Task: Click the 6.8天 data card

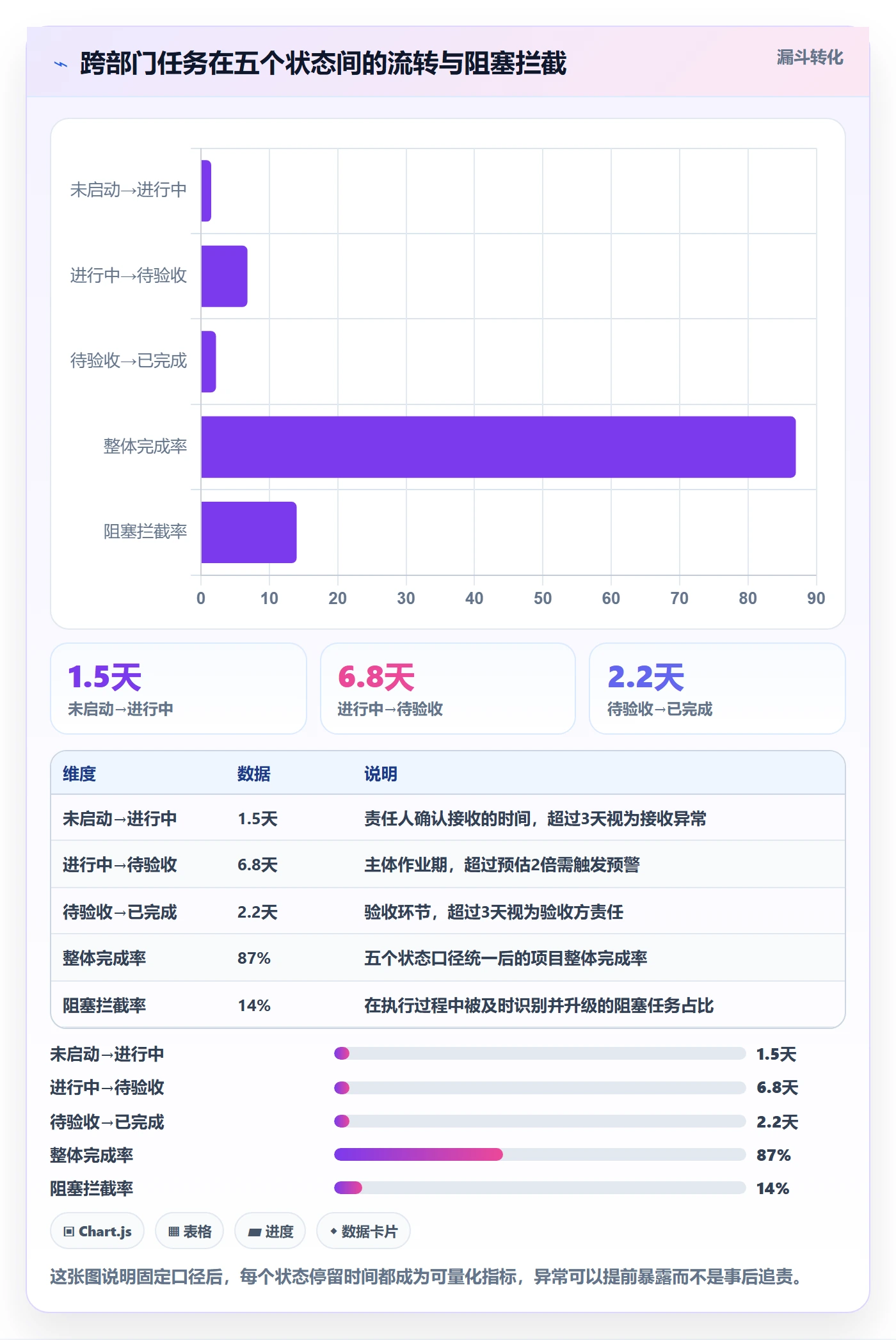Action: pyautogui.click(x=448, y=689)
